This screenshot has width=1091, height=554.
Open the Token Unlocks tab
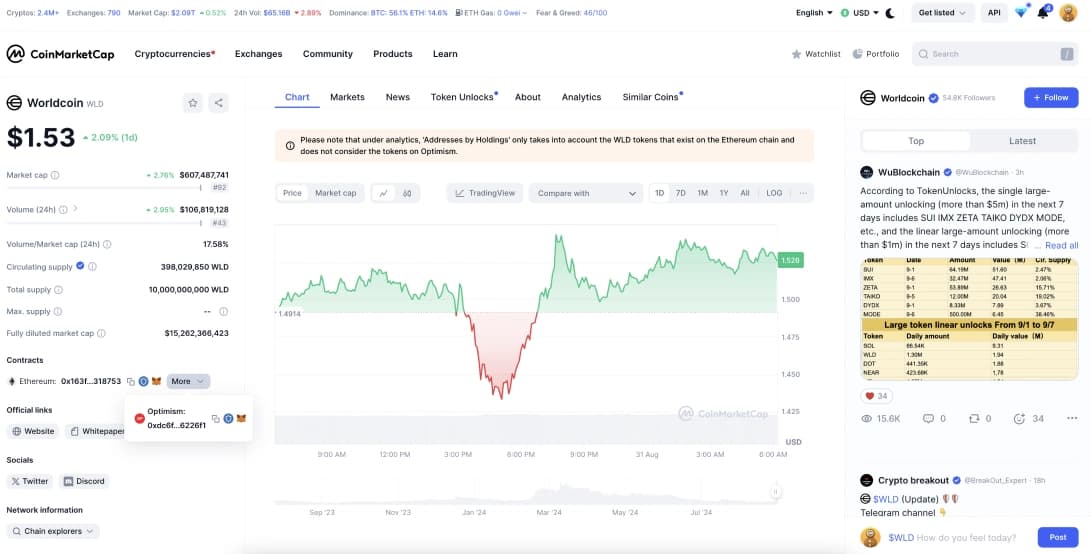coord(463,97)
